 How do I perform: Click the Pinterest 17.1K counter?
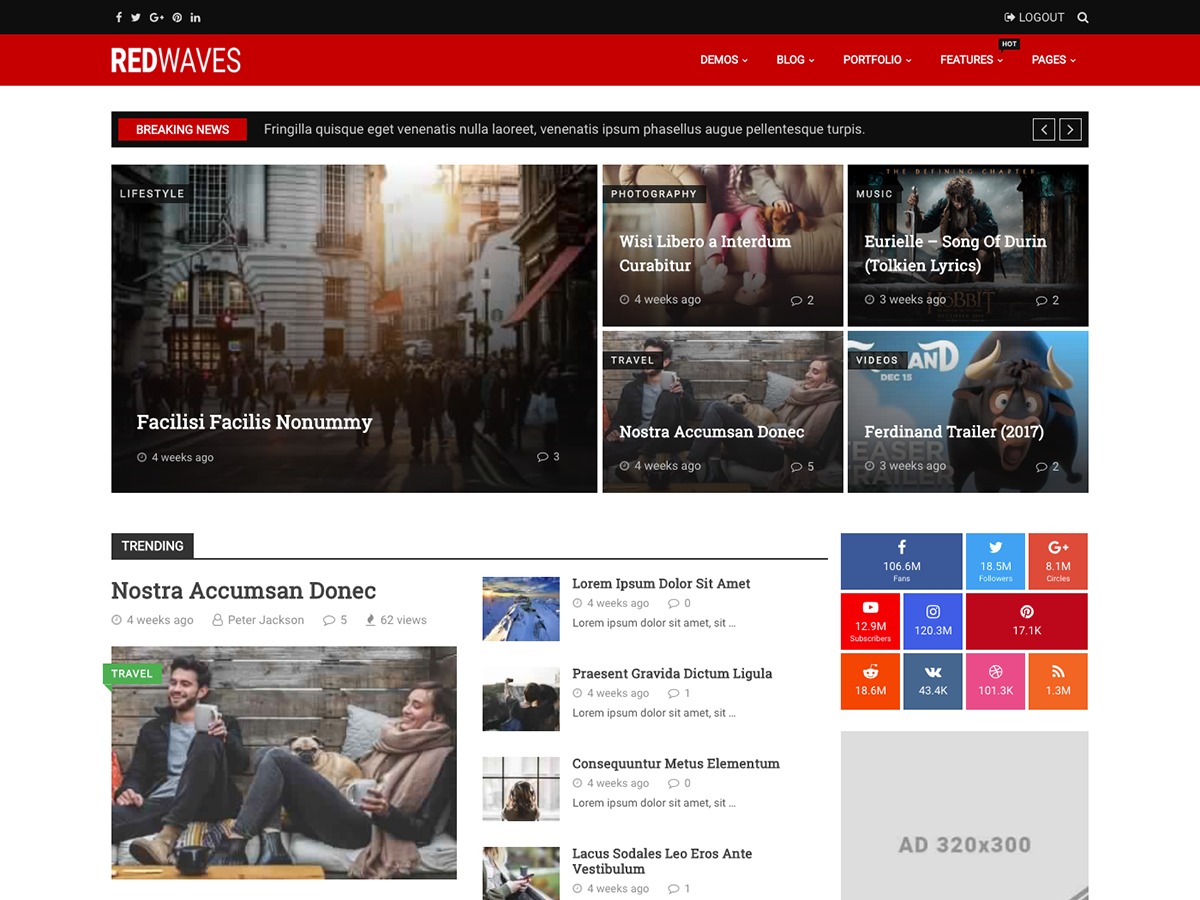point(1027,621)
